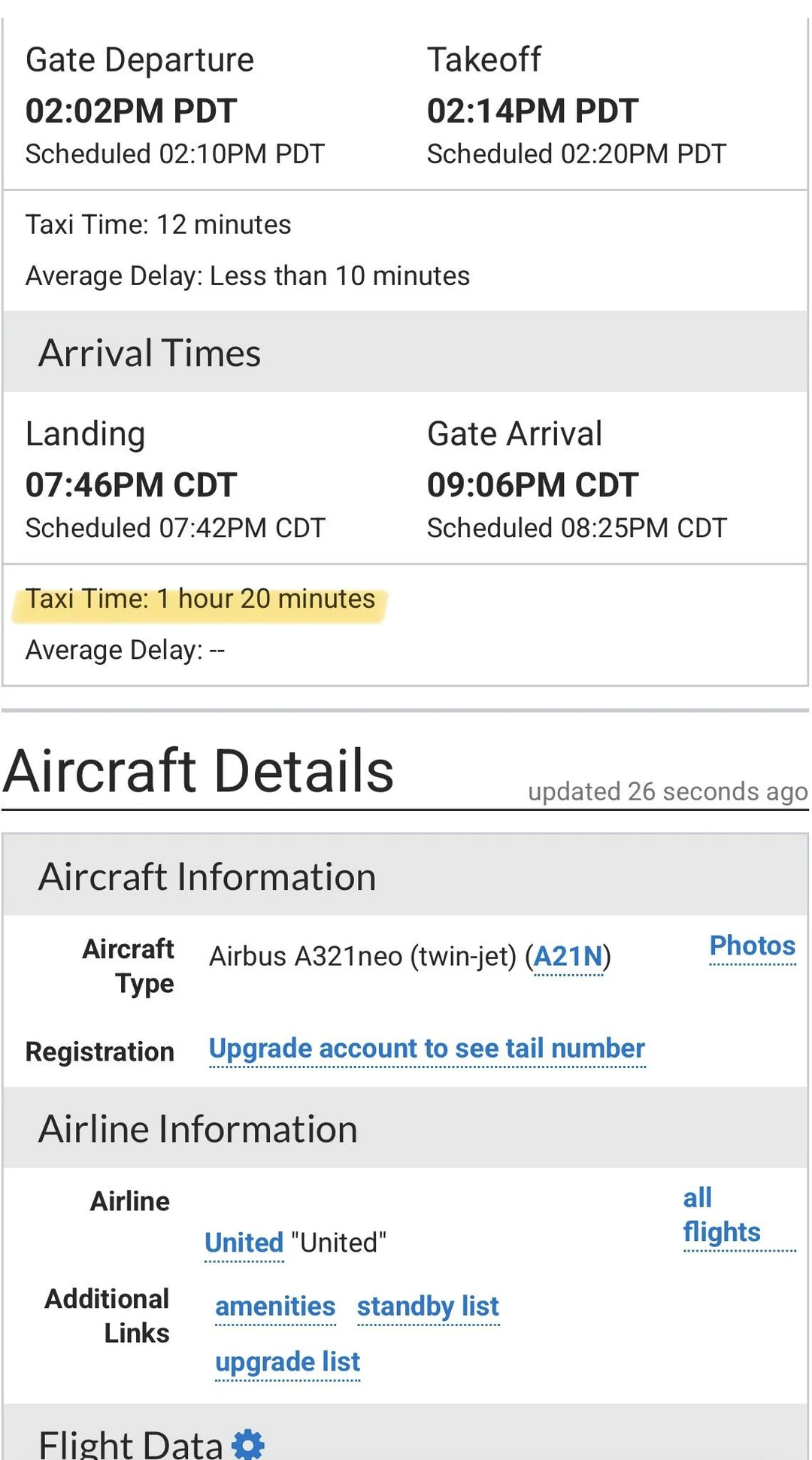This screenshot has height=1460, width=812.
Task: Show all flights for the airline
Action: 720,1216
